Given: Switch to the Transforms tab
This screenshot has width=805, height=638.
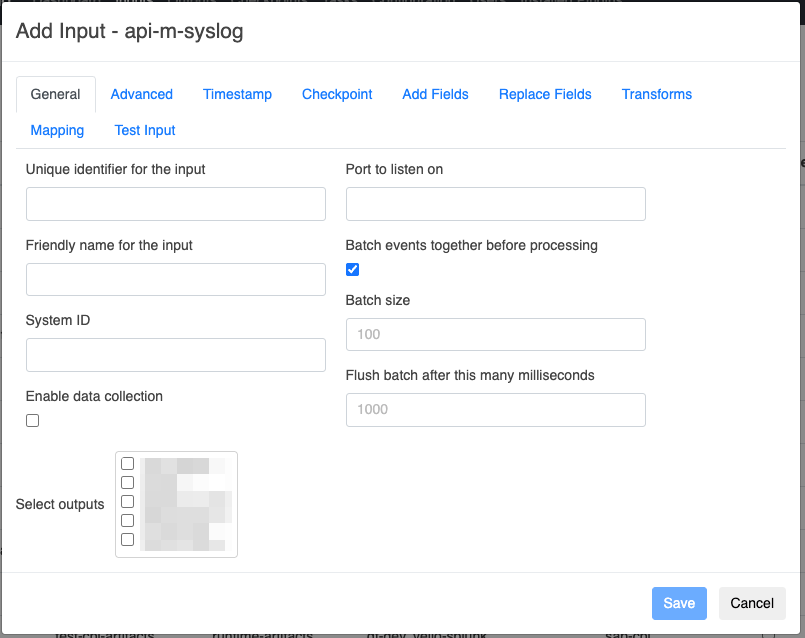Looking at the screenshot, I should pyautogui.click(x=656, y=94).
